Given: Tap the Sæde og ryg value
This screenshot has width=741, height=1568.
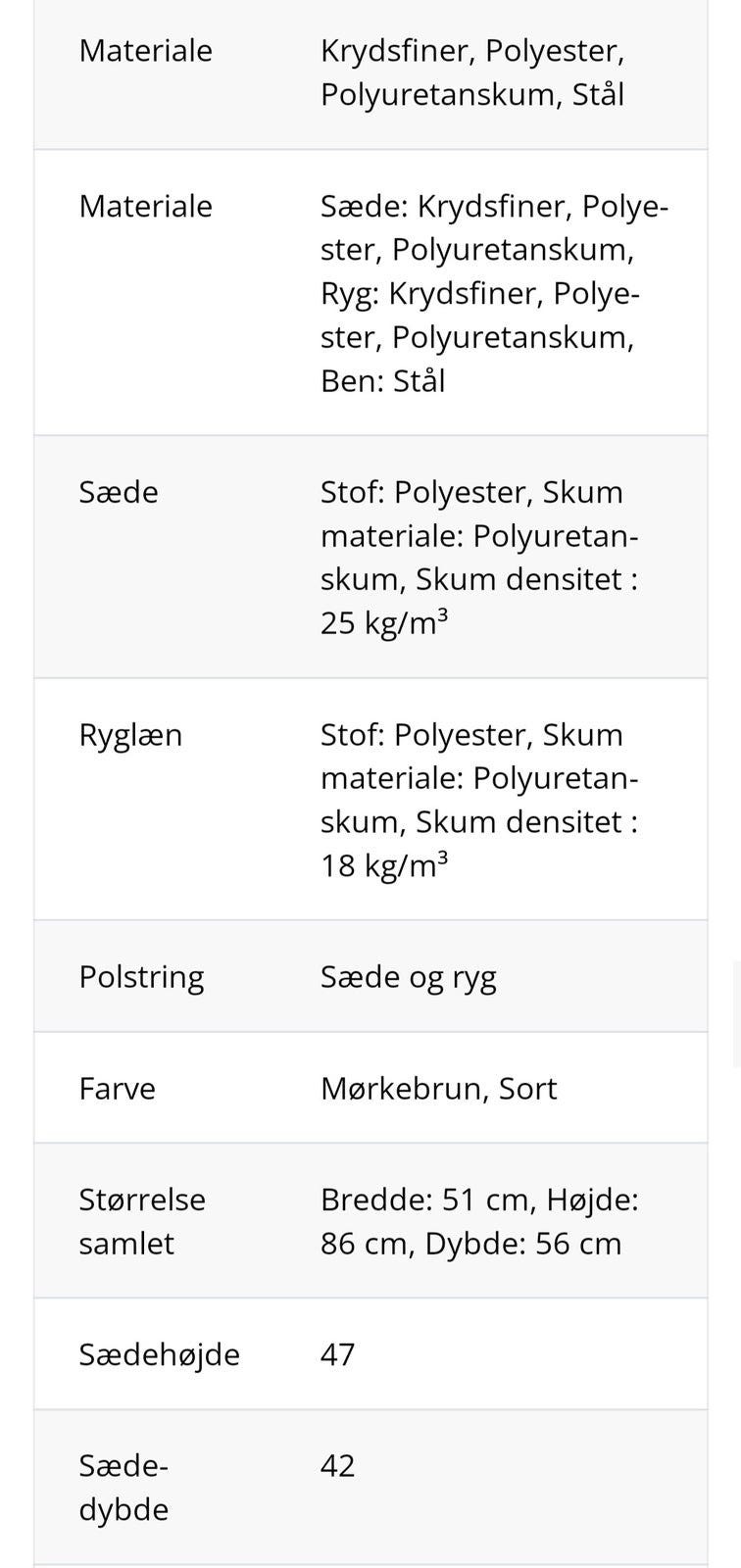Looking at the screenshot, I should [408, 977].
